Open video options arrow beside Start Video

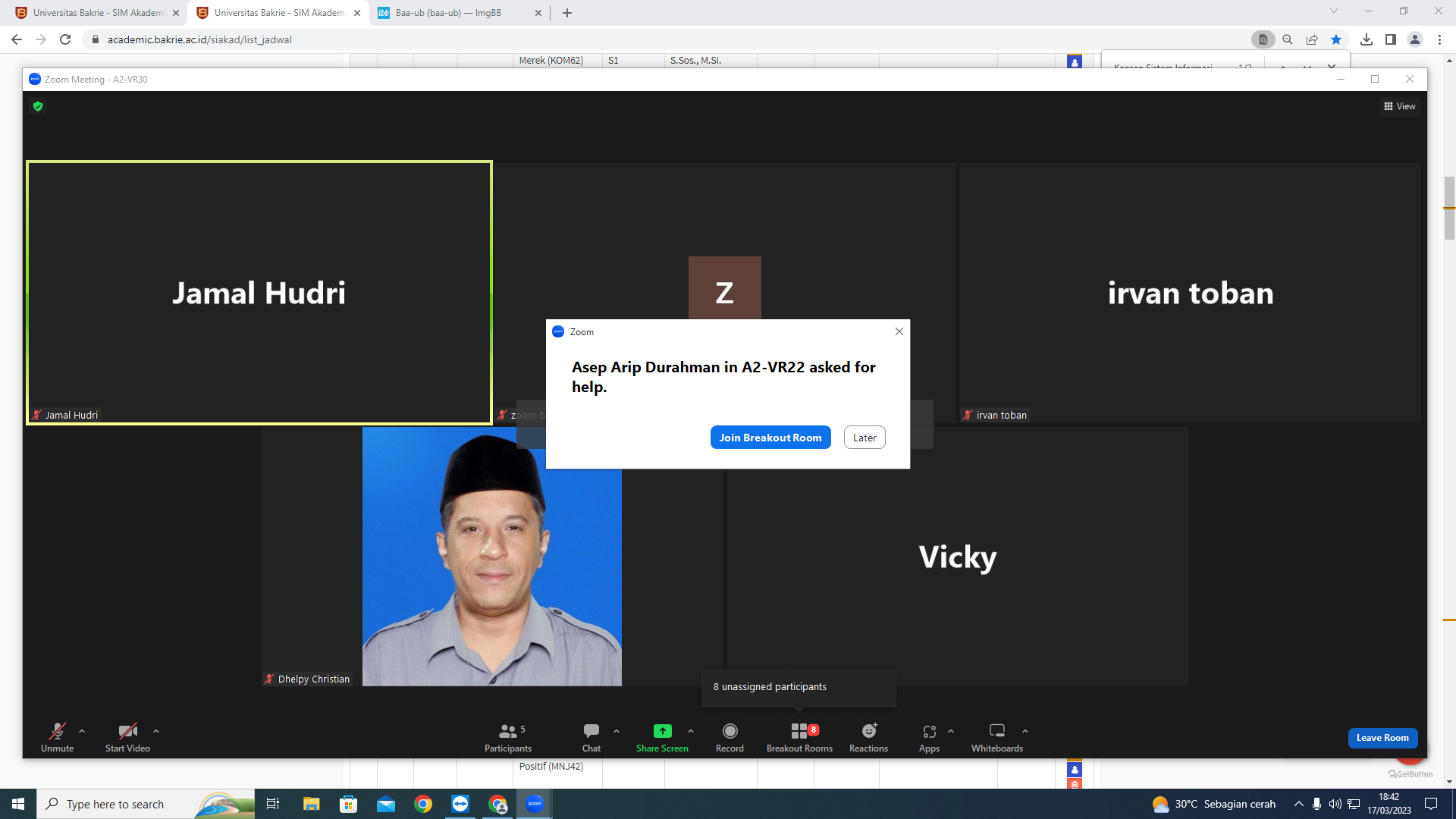coord(156,731)
